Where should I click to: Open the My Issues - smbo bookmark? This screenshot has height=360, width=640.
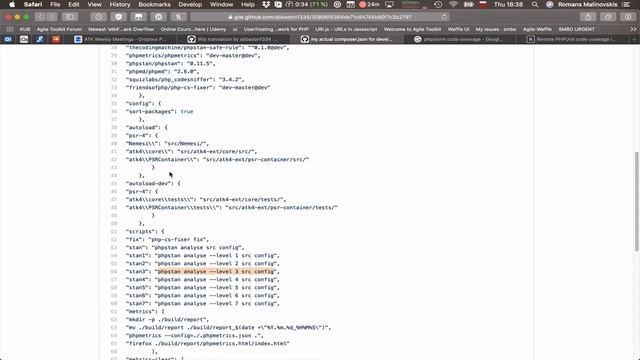496,29
